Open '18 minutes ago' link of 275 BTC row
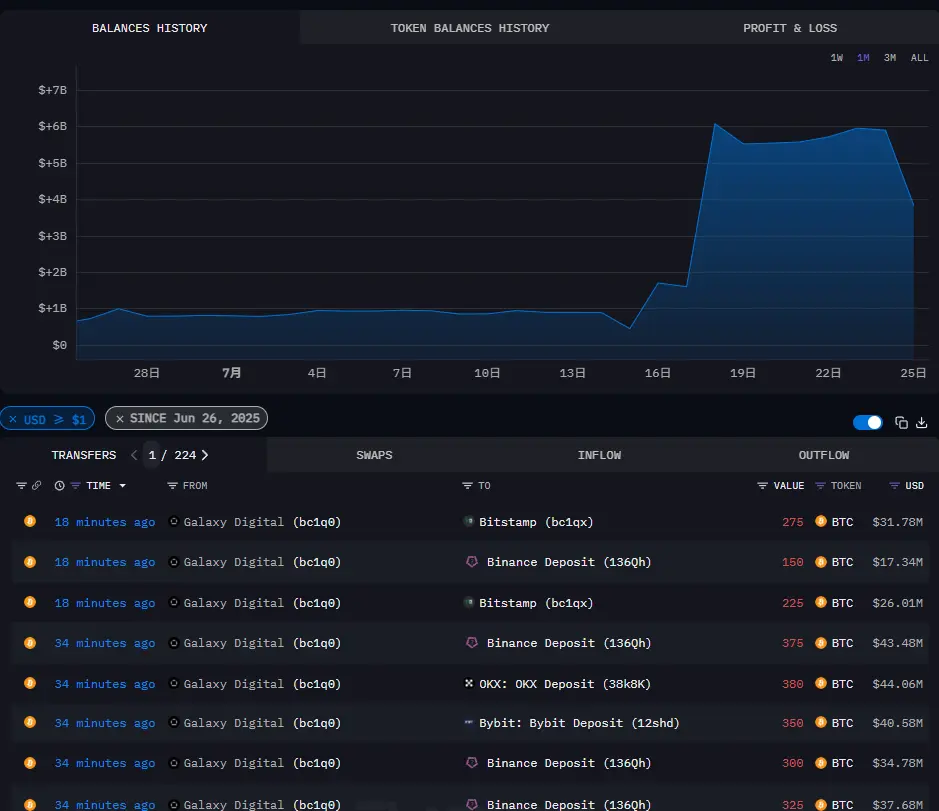 point(105,522)
